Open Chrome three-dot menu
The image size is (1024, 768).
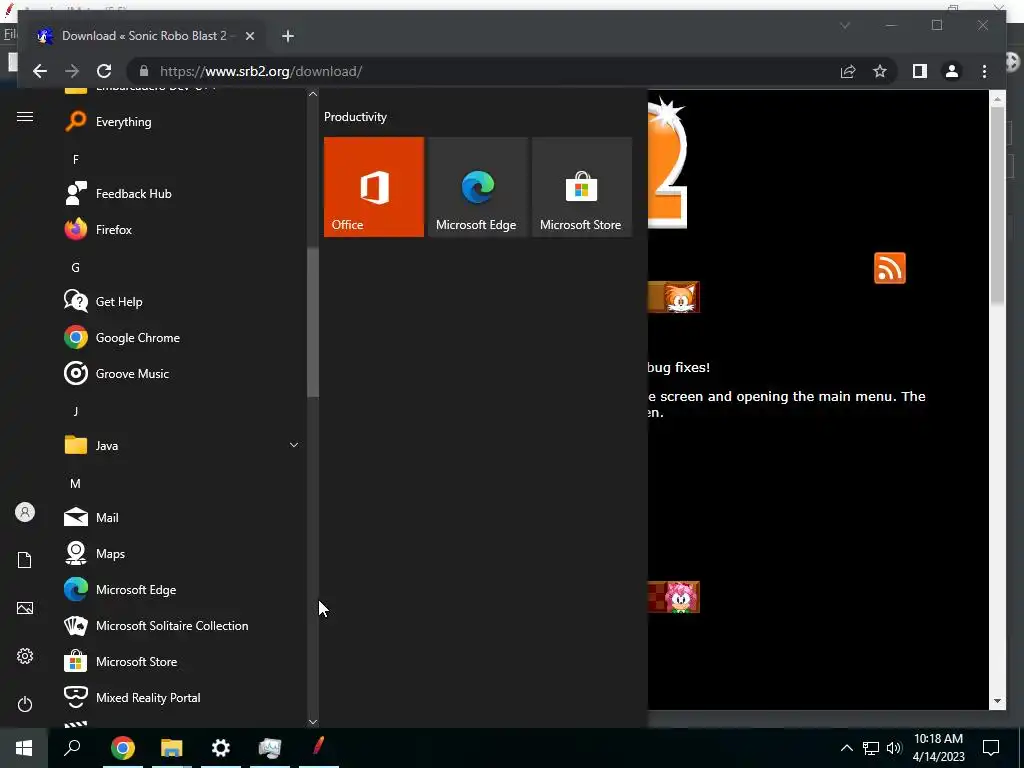[x=984, y=71]
